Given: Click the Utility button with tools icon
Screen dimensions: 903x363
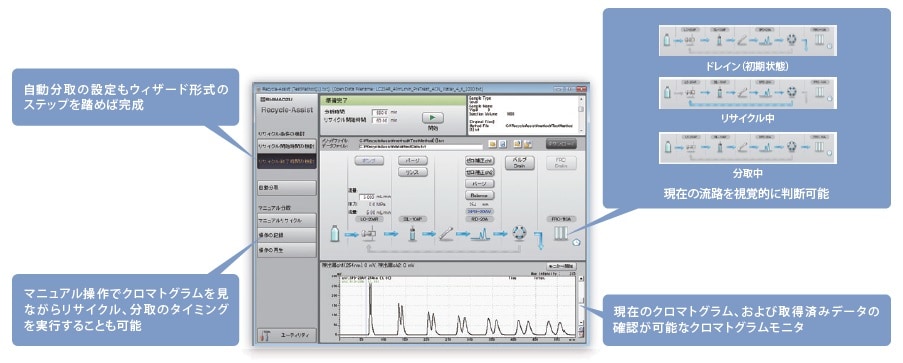Looking at the screenshot, I should click(287, 334).
